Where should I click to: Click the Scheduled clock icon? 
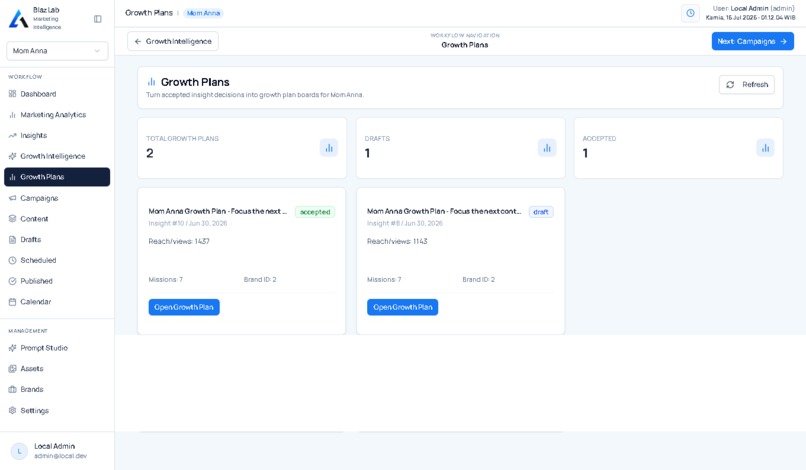click(12, 260)
